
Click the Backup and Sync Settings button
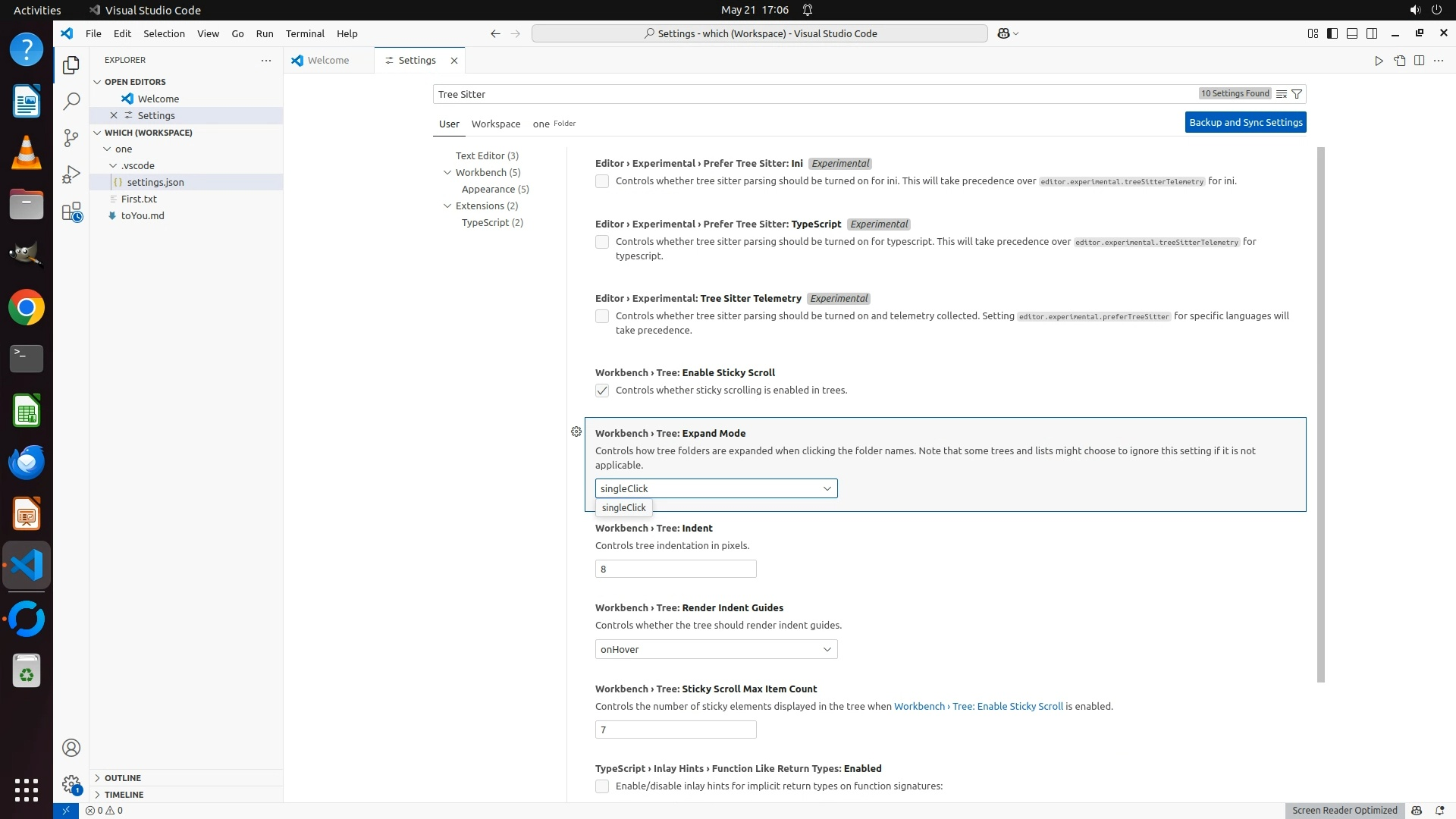(1245, 122)
